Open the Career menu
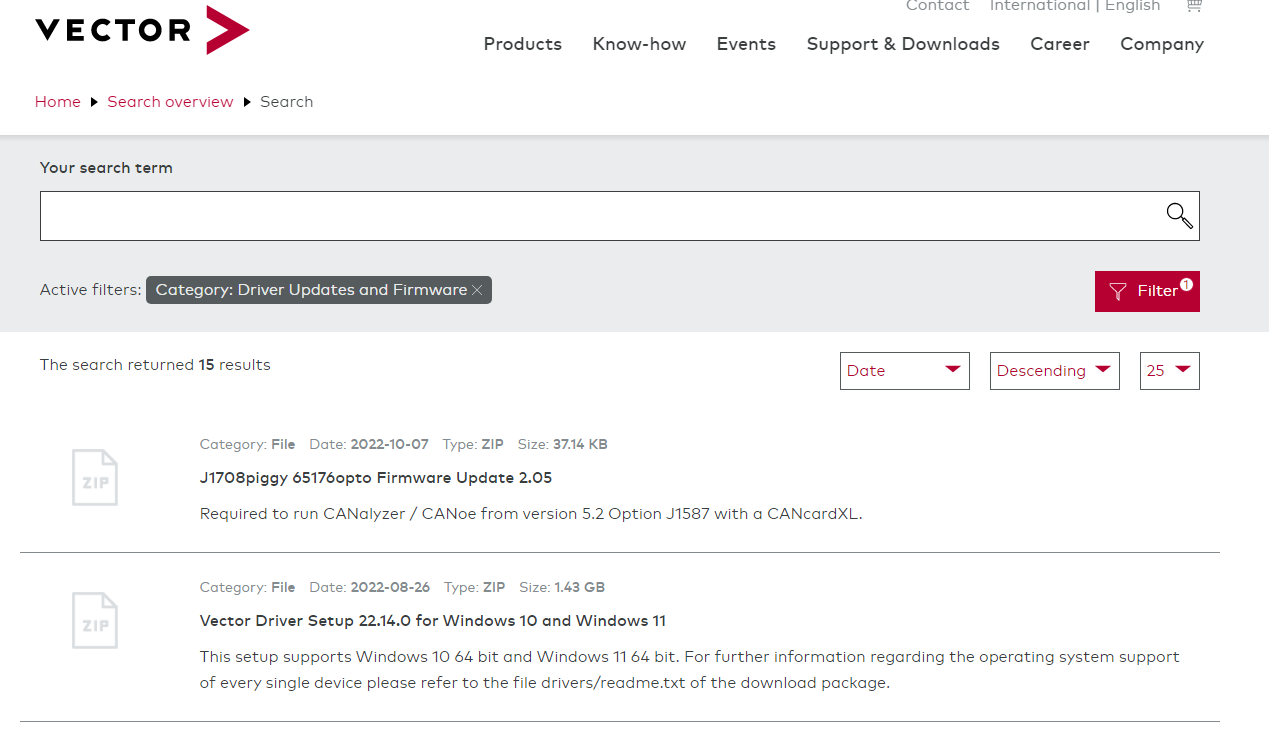Screen dimensions: 1269x737 point(1060,44)
